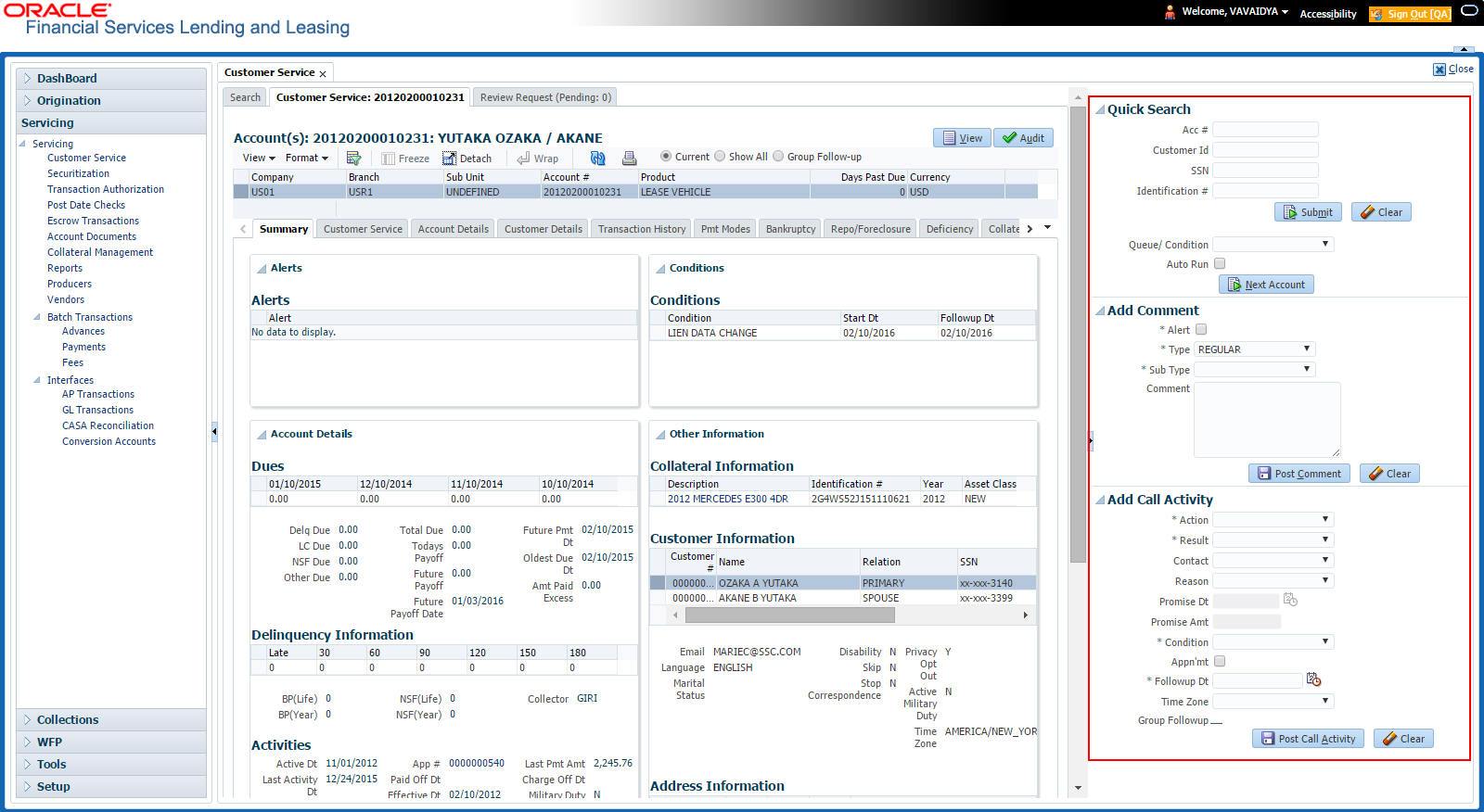Open the Transaction Authorization link

(106, 189)
